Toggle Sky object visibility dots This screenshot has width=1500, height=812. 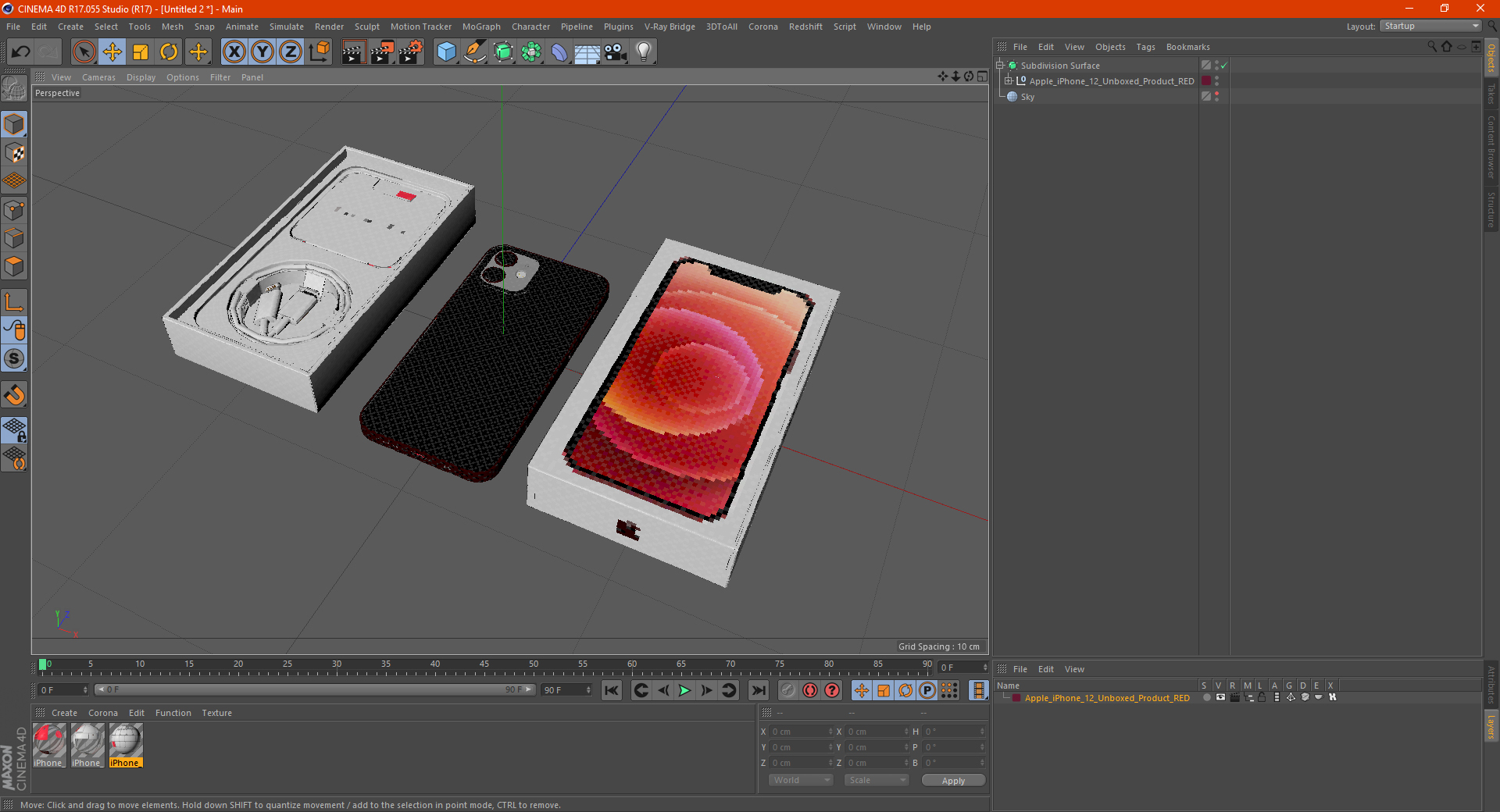tap(1216, 97)
